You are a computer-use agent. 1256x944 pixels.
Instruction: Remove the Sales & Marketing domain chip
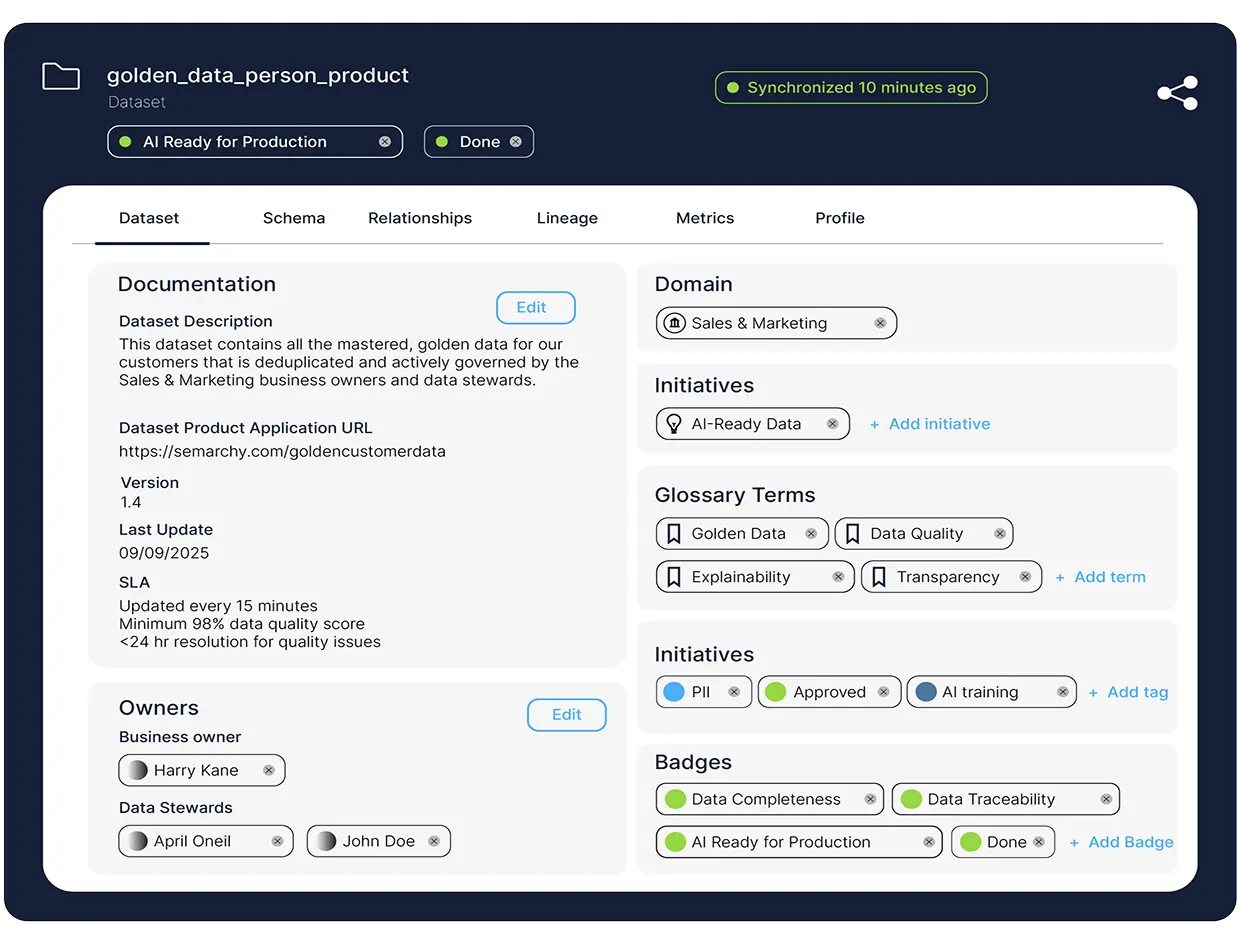click(880, 323)
